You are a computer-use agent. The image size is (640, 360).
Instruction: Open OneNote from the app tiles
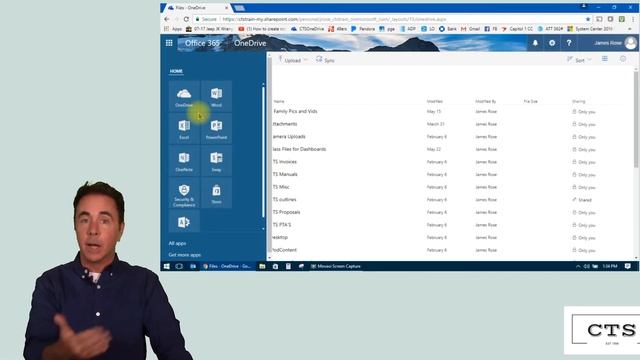184,161
